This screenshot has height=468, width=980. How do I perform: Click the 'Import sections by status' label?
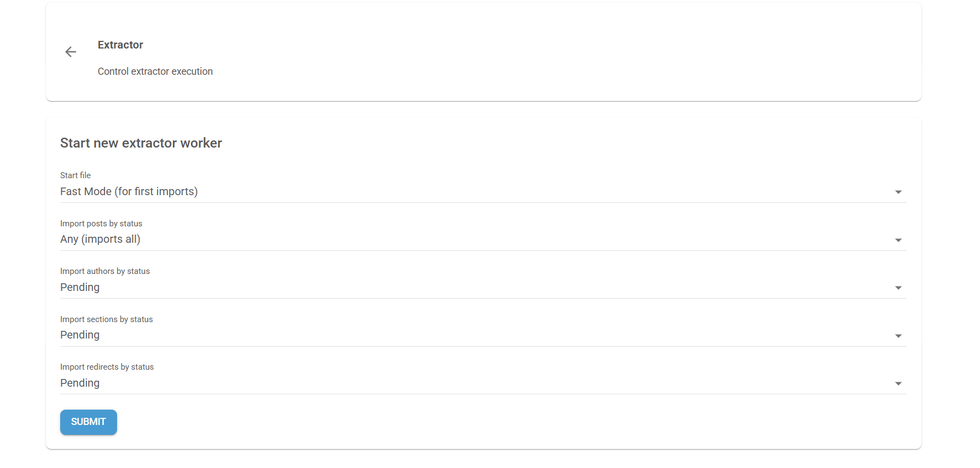pyautogui.click(x=106, y=319)
